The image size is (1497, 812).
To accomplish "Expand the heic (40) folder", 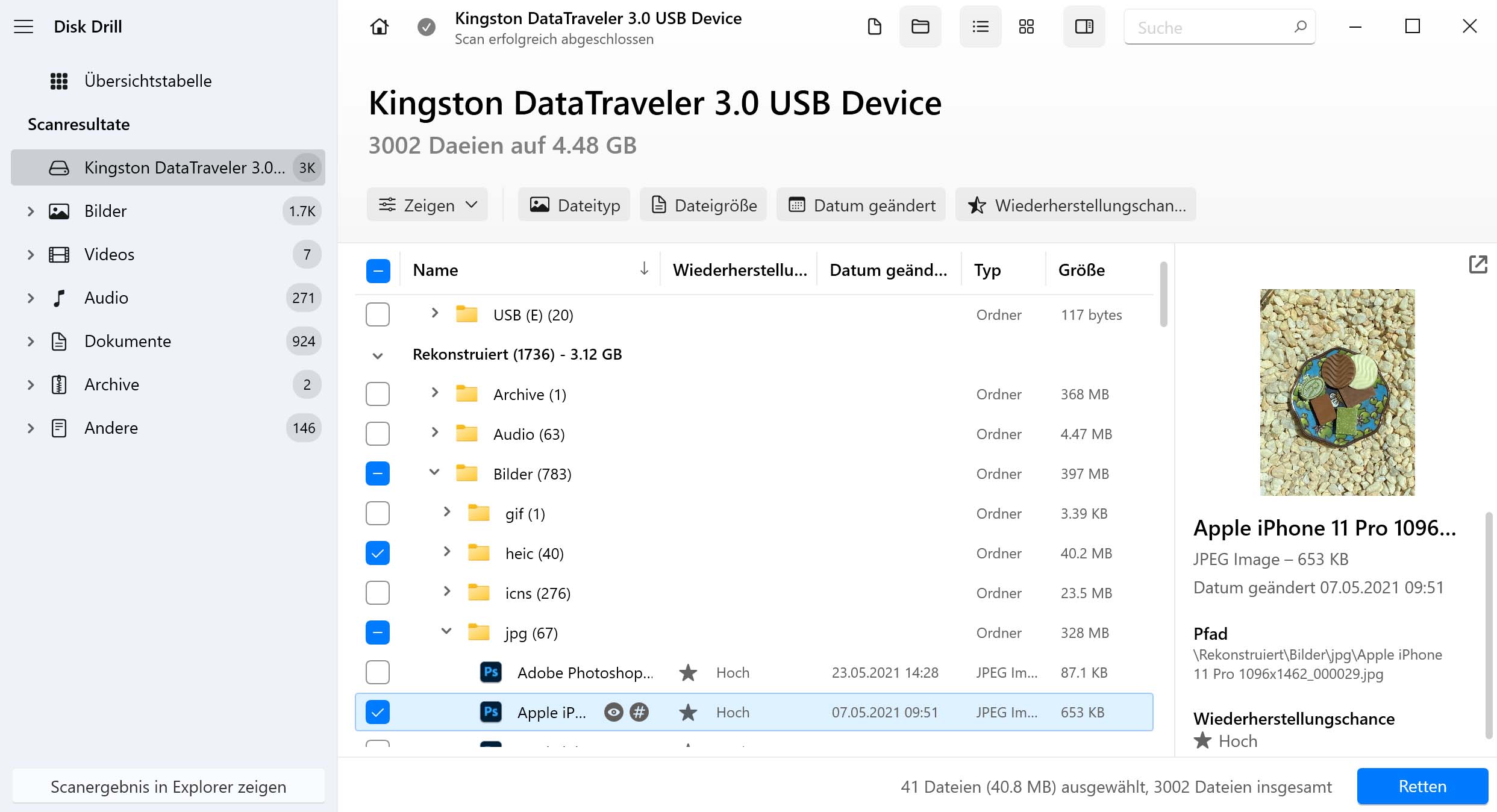I will point(446,552).
